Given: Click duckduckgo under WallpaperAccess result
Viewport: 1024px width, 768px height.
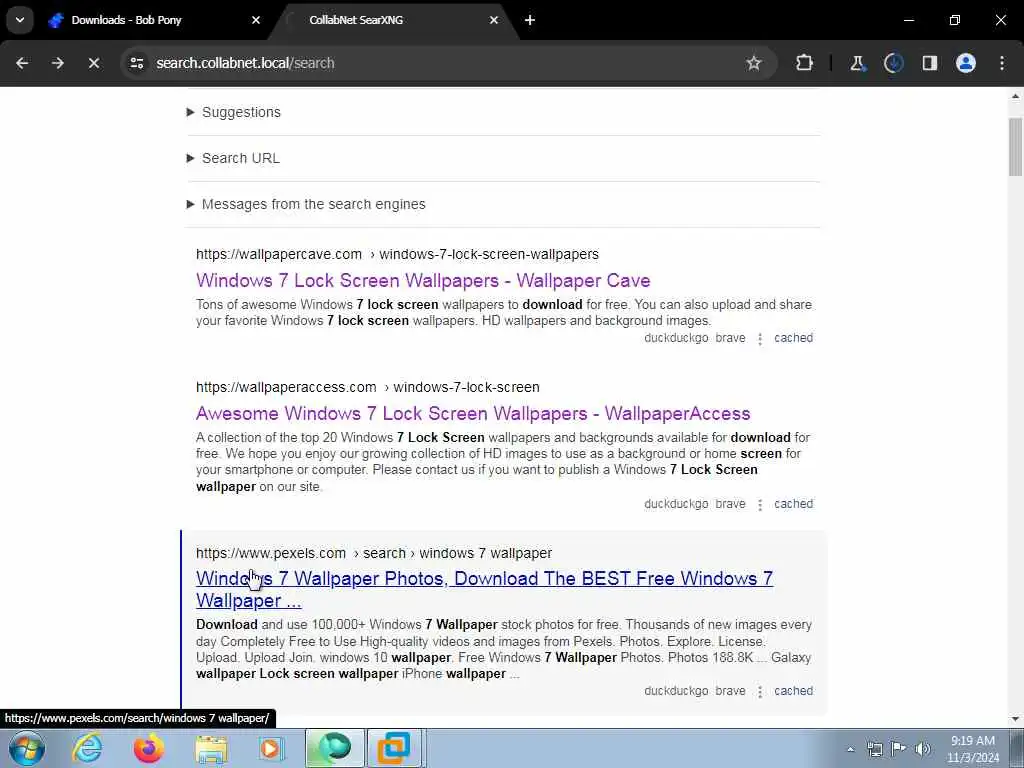Looking at the screenshot, I should pos(676,504).
